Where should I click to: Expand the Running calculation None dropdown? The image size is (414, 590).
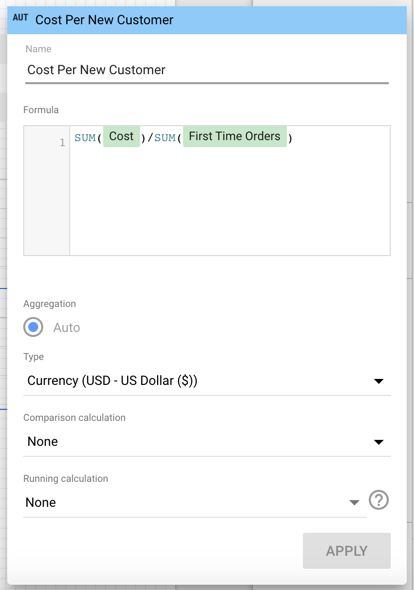point(195,503)
